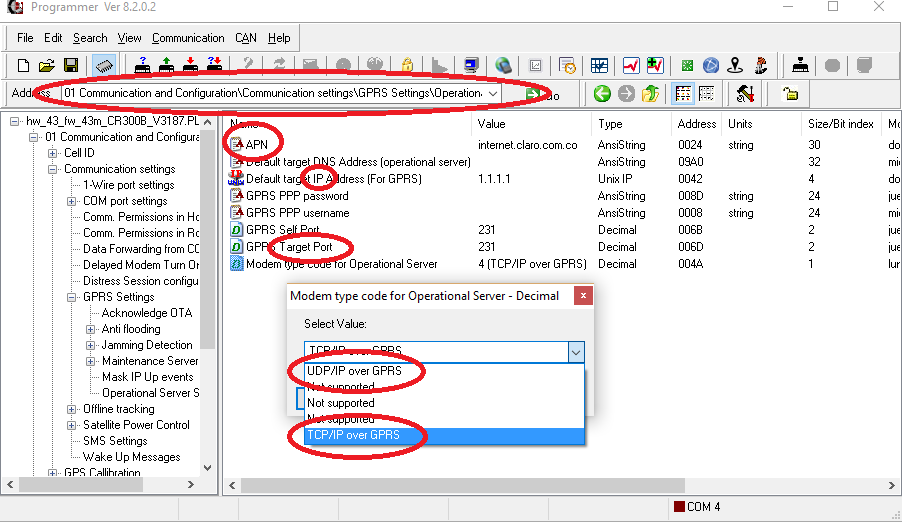Open the Communication menu
This screenshot has height=522, width=902.
188,38
